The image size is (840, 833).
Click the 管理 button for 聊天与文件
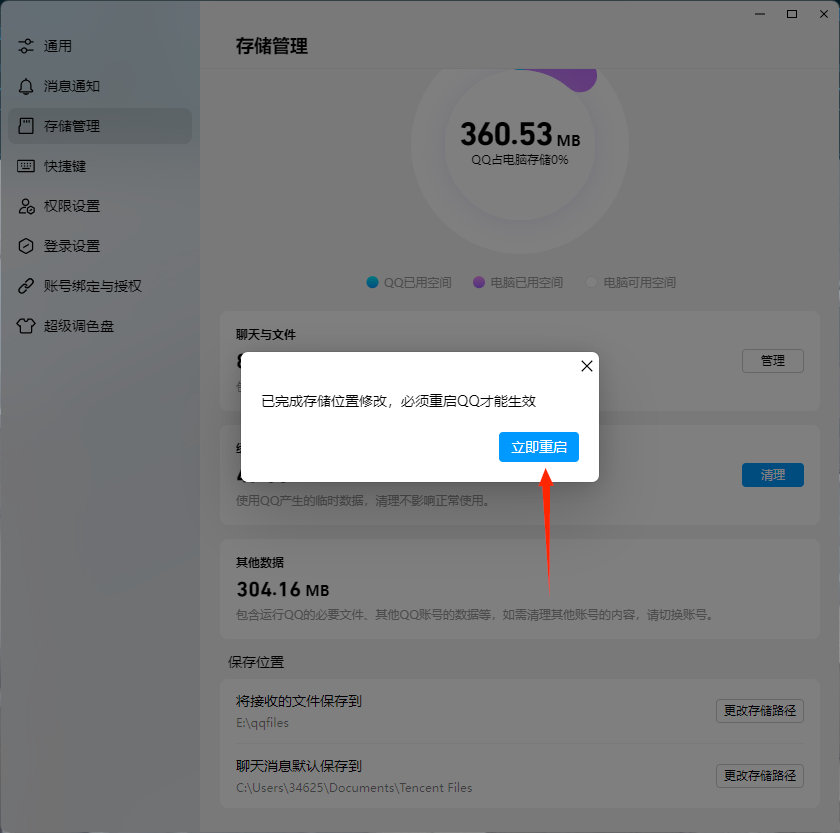click(x=772, y=361)
